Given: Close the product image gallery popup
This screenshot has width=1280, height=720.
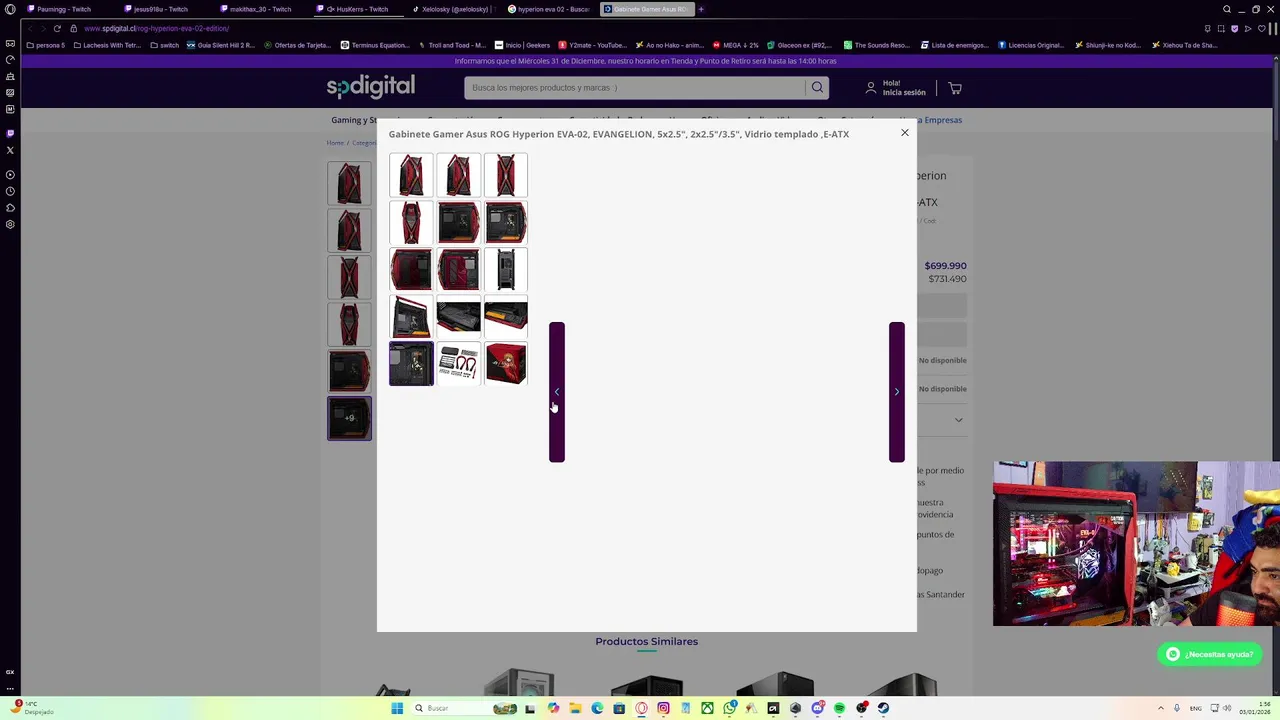Looking at the screenshot, I should pos(905,132).
